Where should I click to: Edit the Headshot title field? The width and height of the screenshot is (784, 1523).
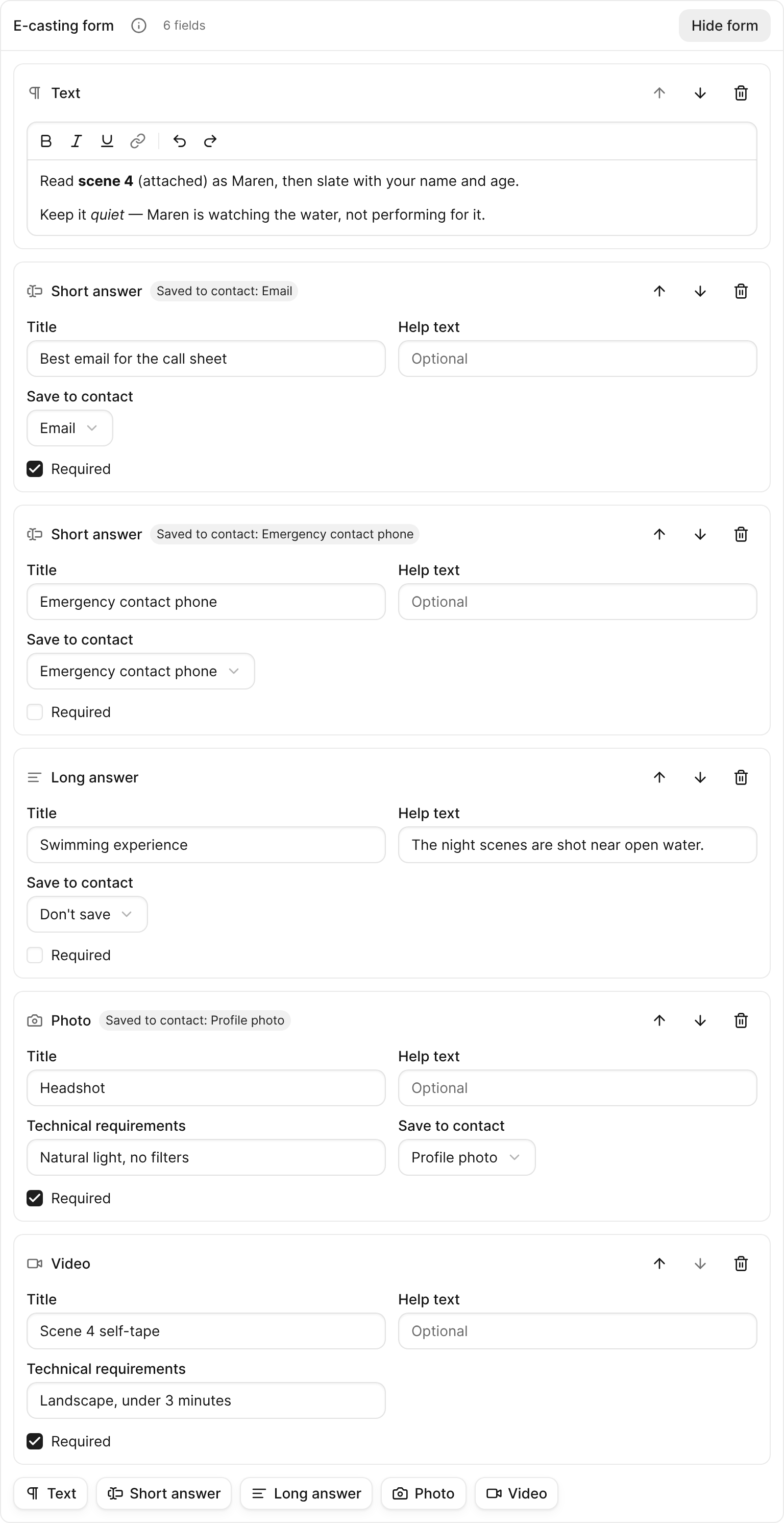click(x=206, y=1087)
